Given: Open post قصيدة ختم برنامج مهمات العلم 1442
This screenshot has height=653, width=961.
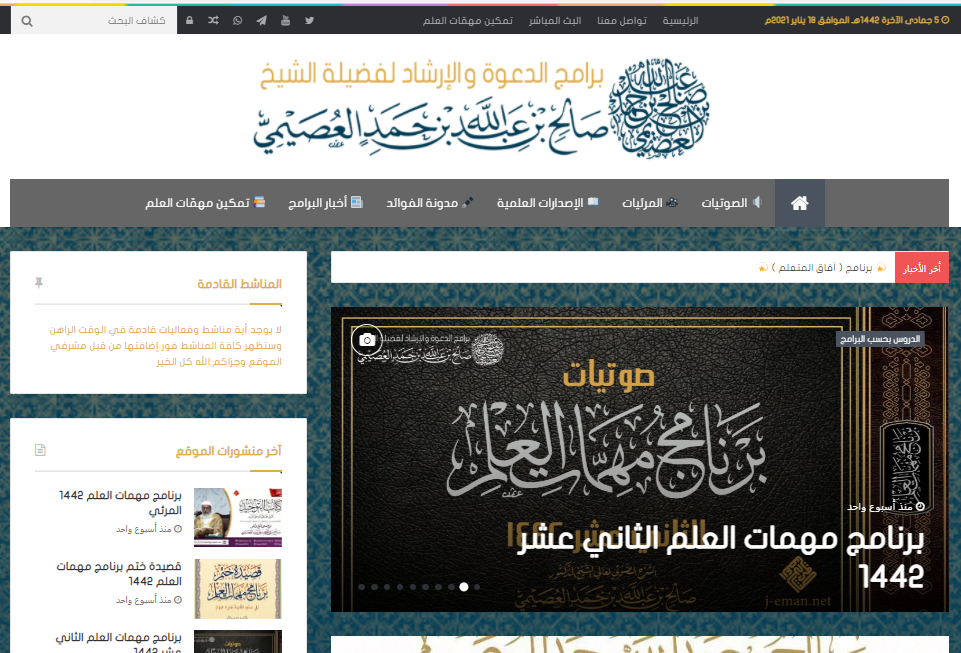Looking at the screenshot, I should tap(119, 574).
